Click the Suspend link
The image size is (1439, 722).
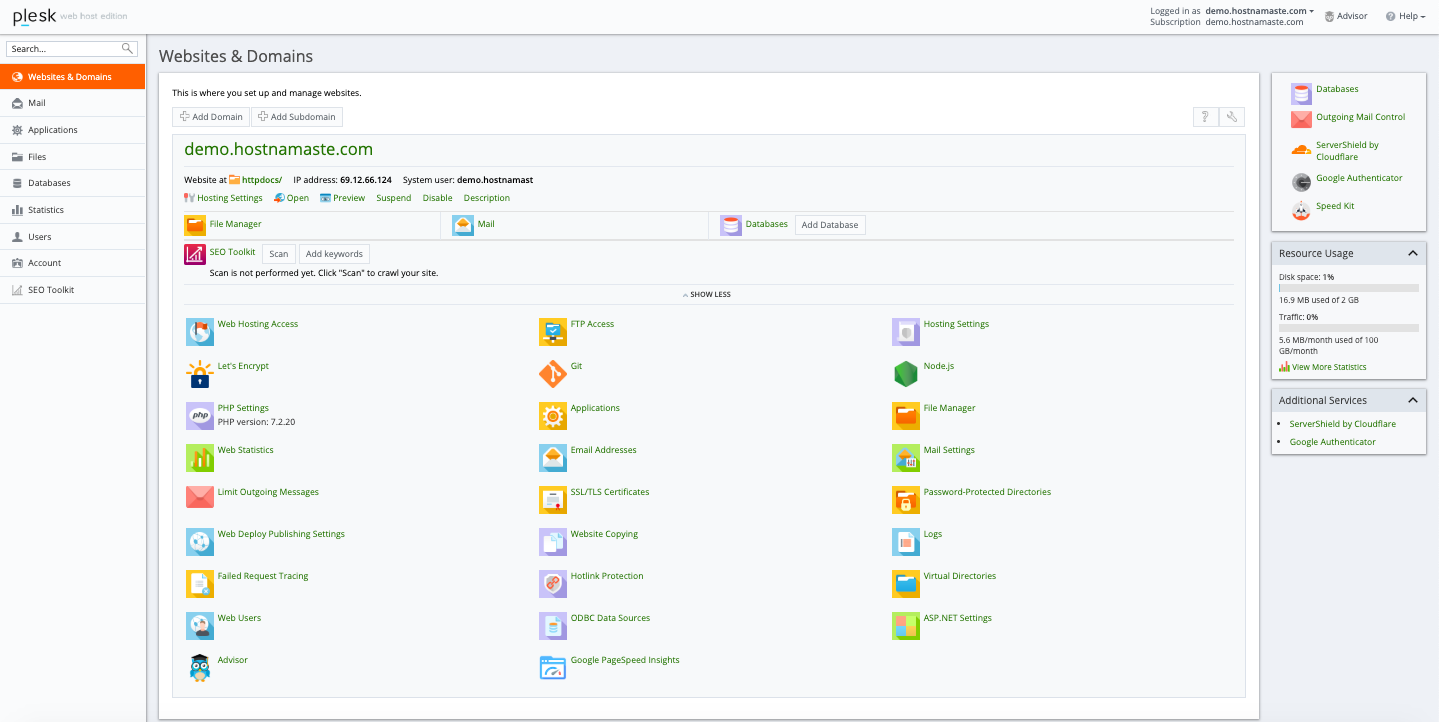(394, 198)
